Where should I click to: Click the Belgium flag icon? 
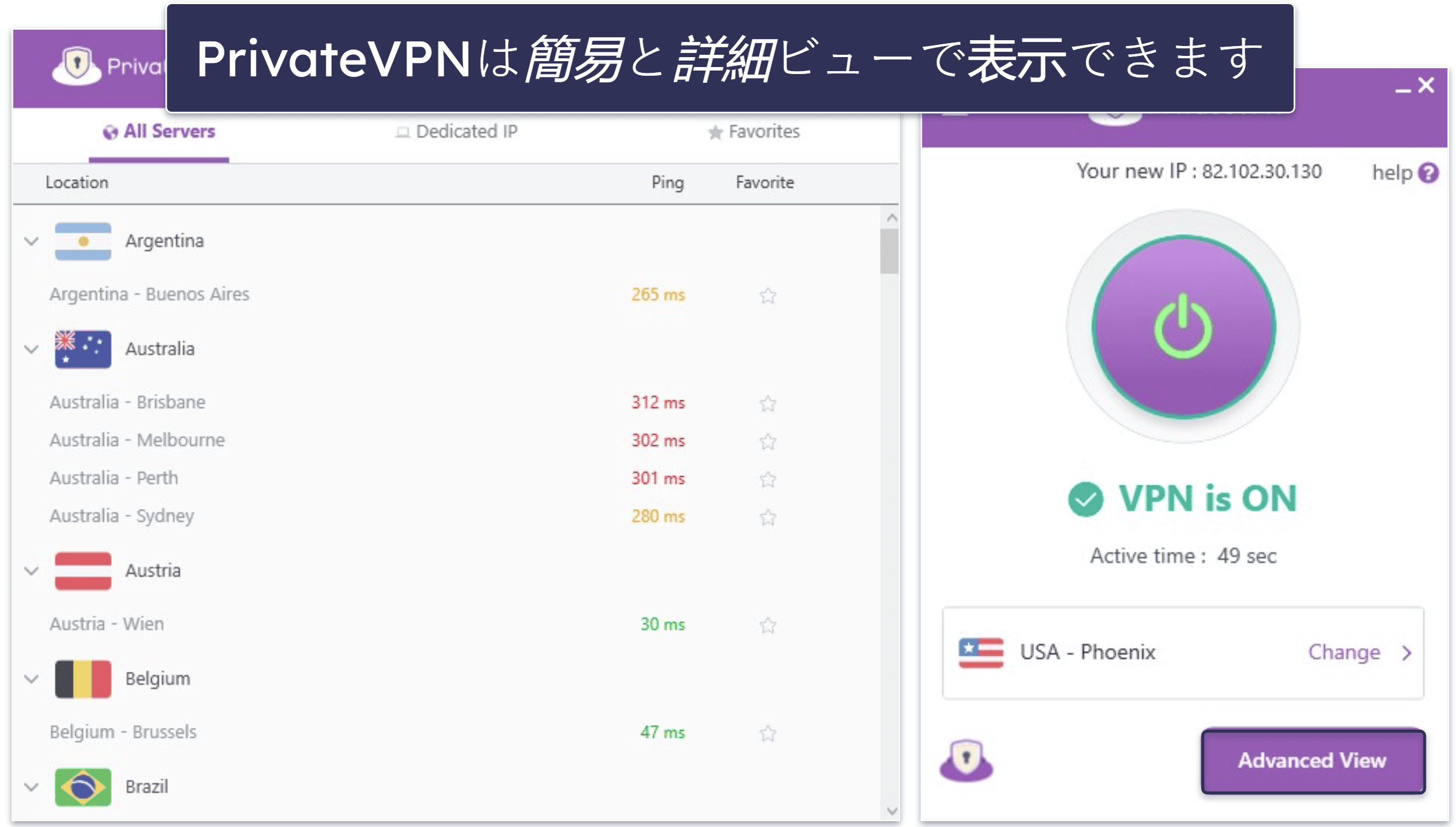pos(83,679)
